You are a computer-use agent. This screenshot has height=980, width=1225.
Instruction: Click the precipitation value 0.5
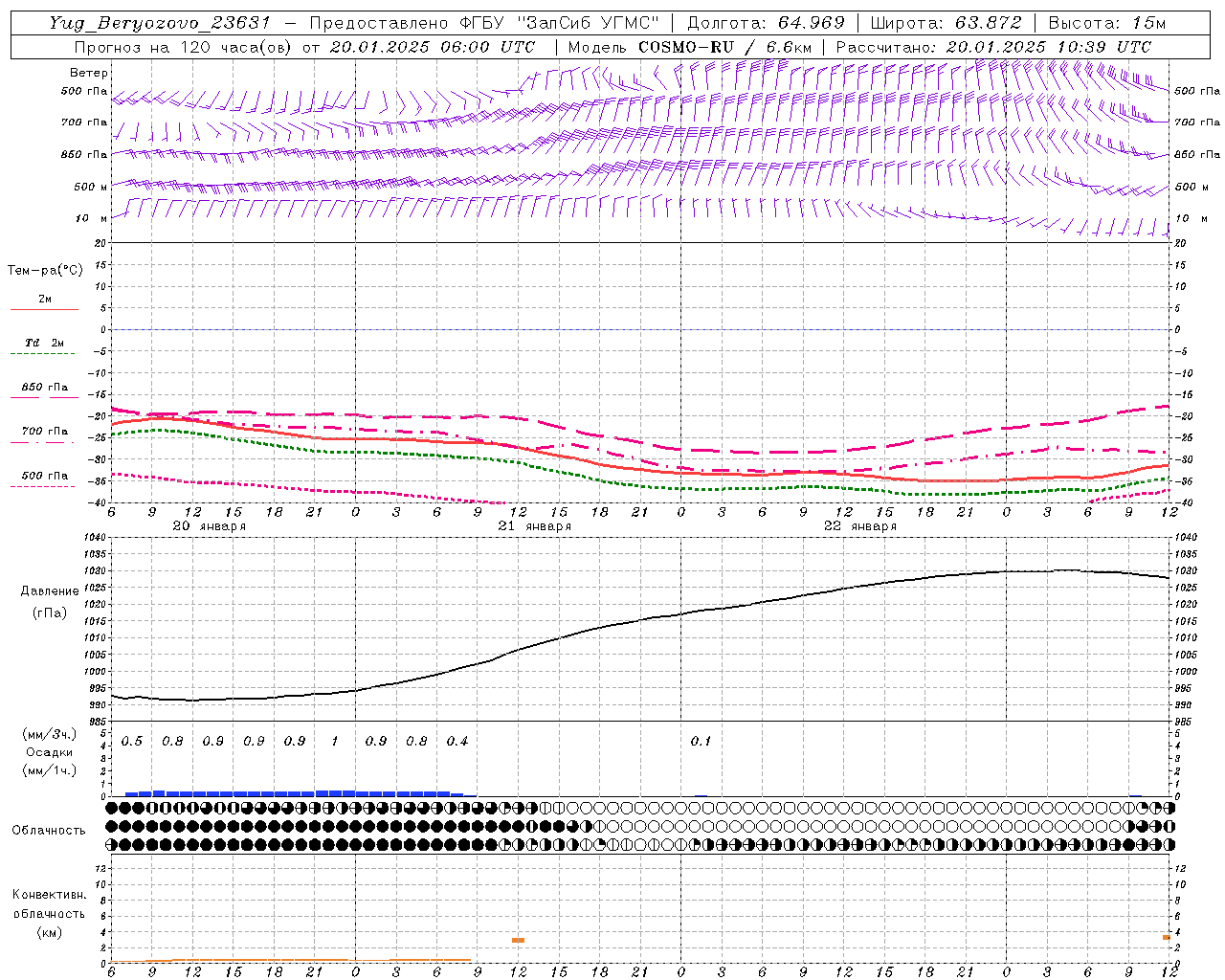pos(132,742)
